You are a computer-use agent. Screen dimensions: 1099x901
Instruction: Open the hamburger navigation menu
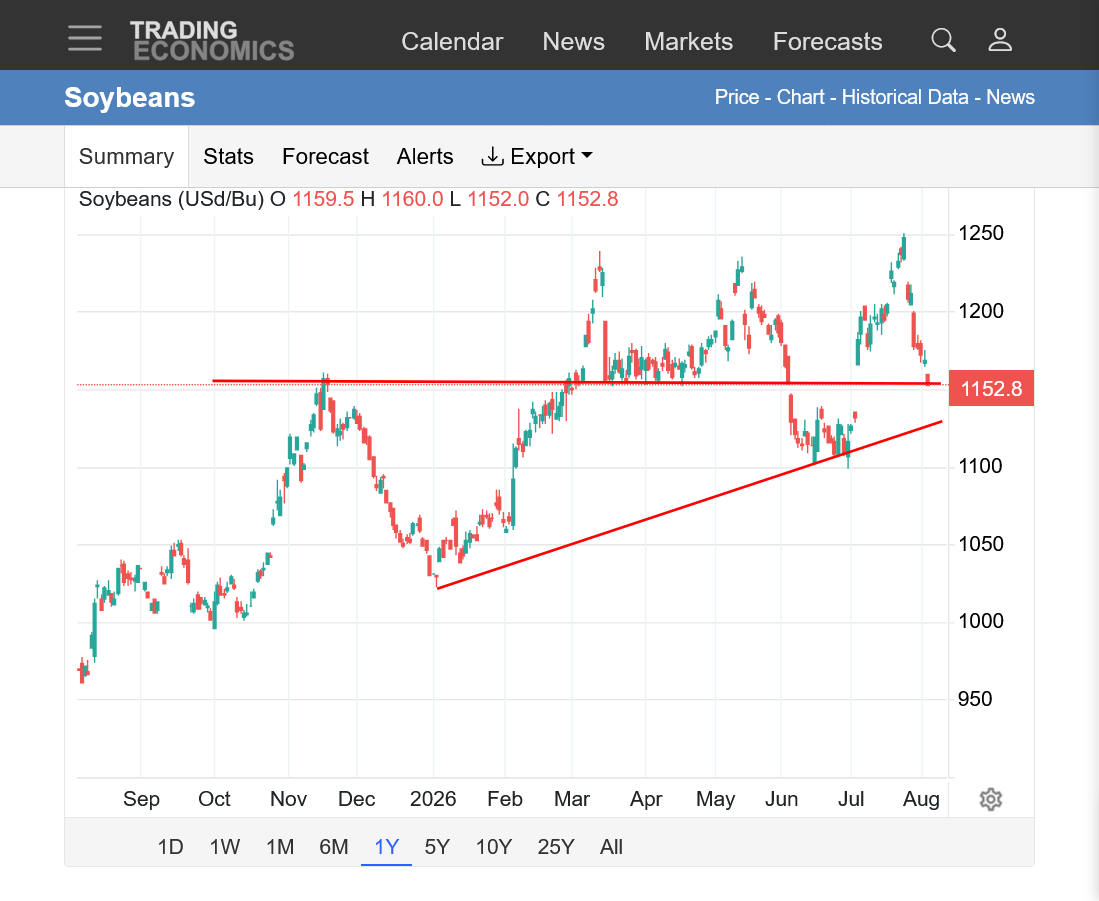coord(85,38)
